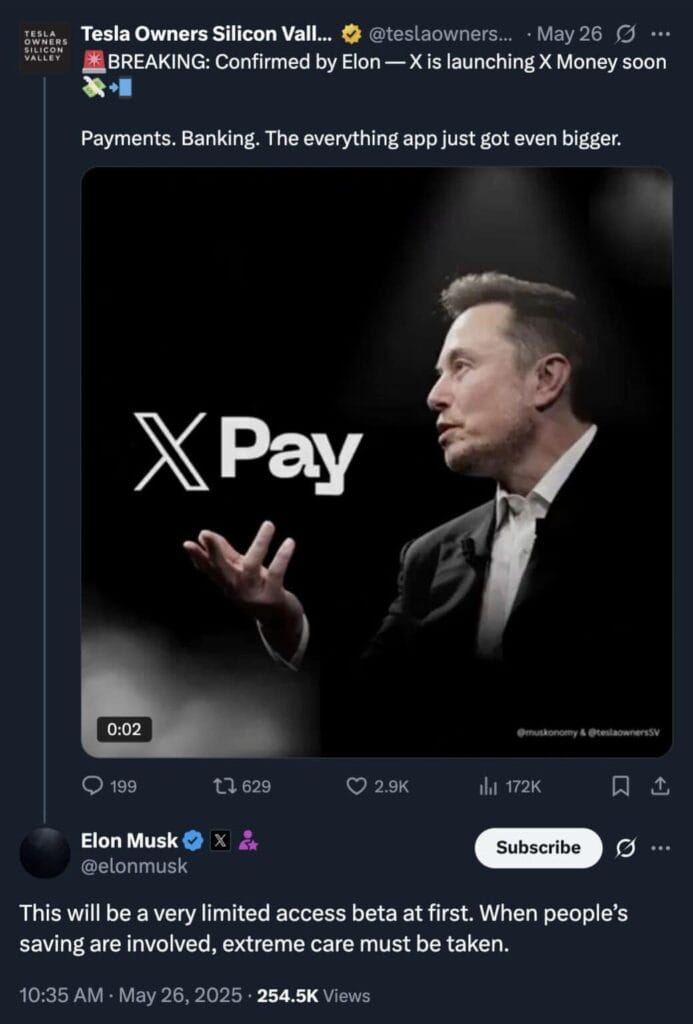Click Elon Musk's blue verified badge

coord(195,841)
